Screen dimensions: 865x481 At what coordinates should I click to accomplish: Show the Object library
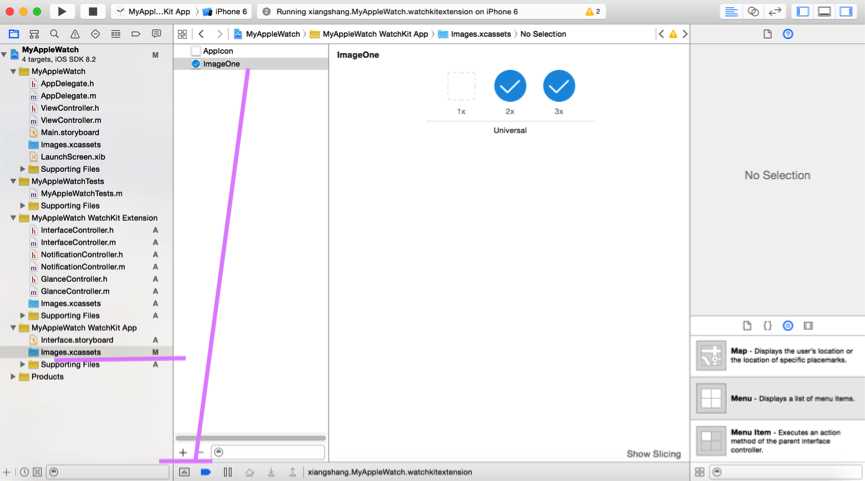coord(788,326)
